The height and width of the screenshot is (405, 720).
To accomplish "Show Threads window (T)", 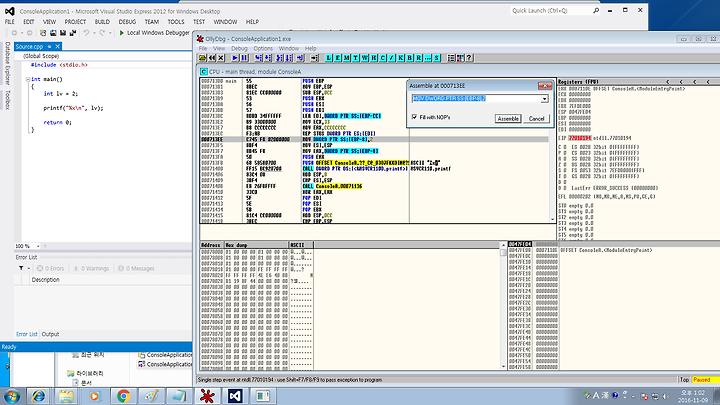I will (x=356, y=58).
